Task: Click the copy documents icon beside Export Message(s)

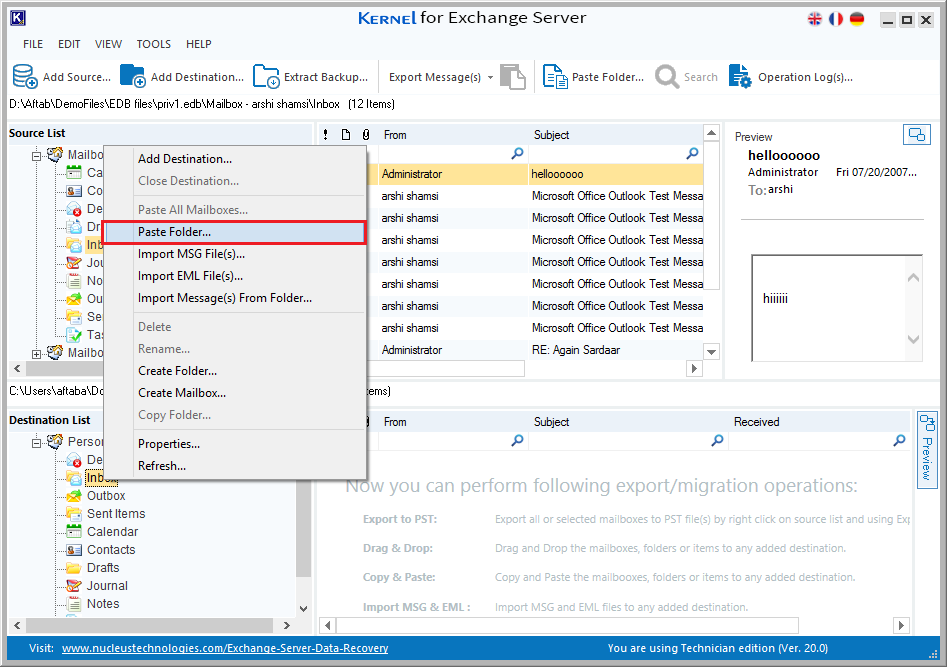Action: tap(513, 77)
